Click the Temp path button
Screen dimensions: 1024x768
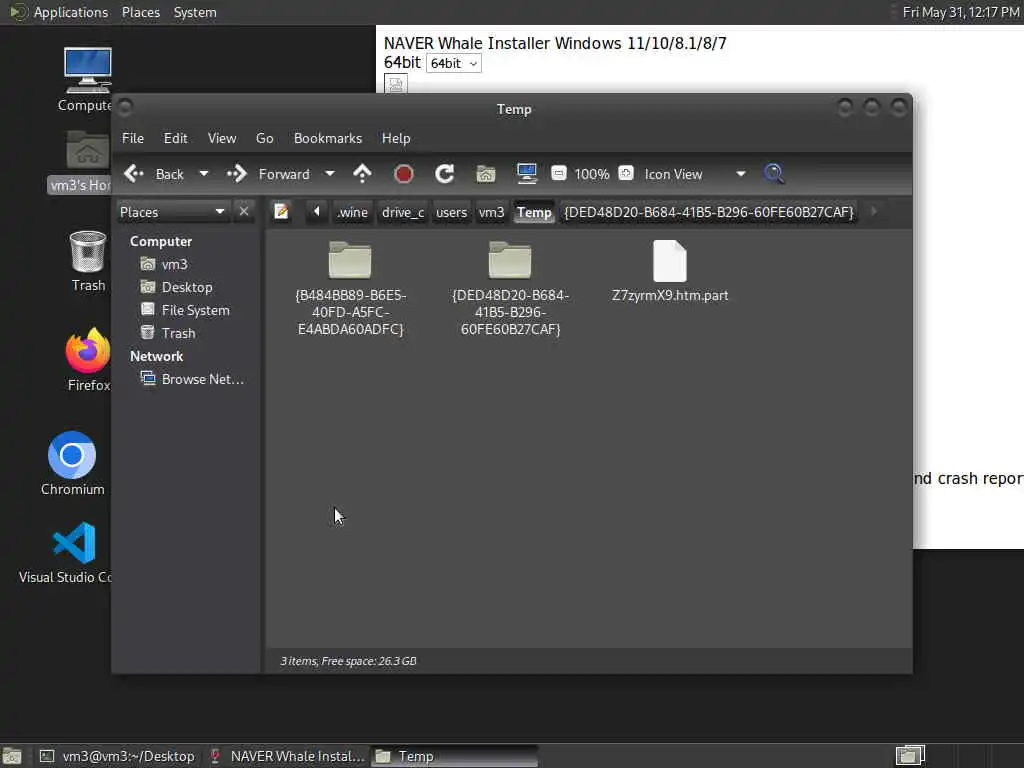(534, 212)
